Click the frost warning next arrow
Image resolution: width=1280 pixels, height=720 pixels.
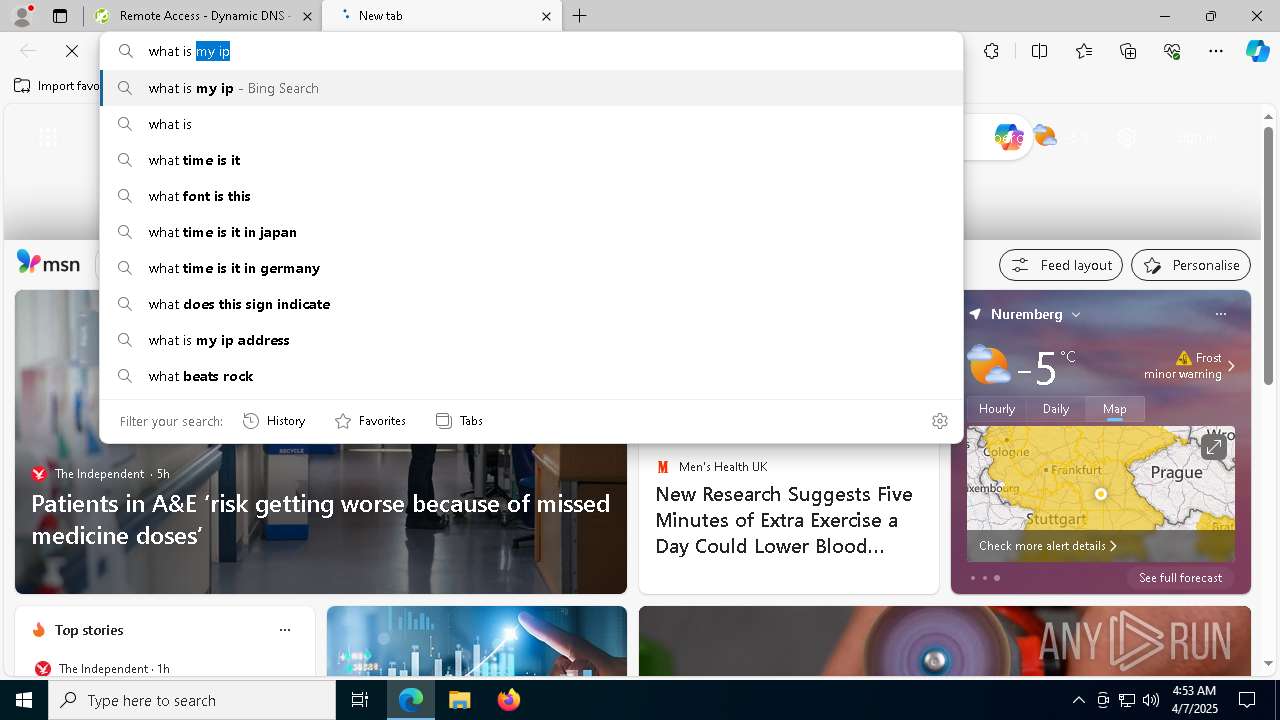1231,366
